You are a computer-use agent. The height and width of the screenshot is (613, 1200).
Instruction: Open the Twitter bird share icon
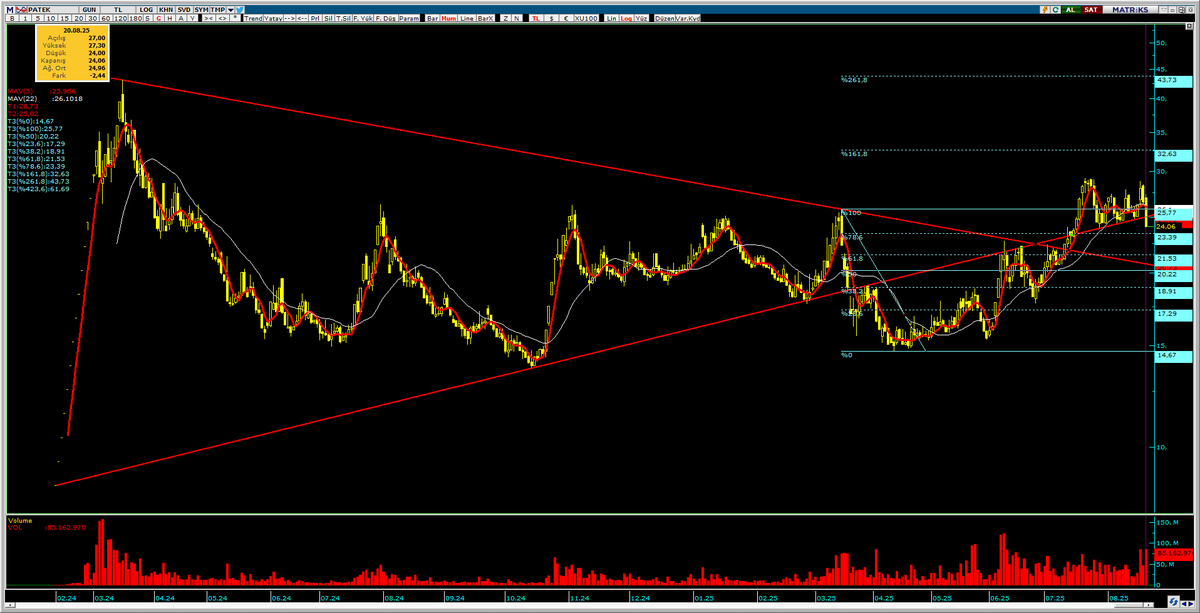pyautogui.click(x=240, y=9)
